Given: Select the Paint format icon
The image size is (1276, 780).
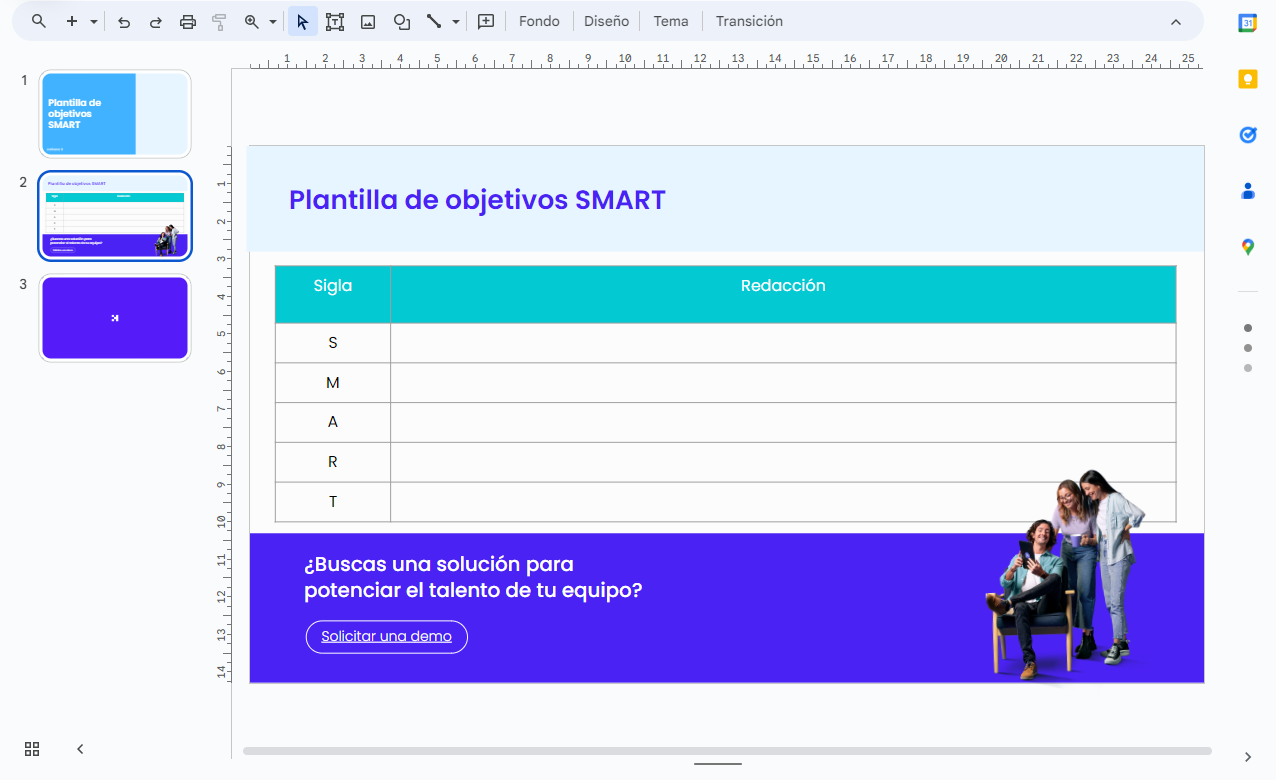Looking at the screenshot, I should point(219,20).
